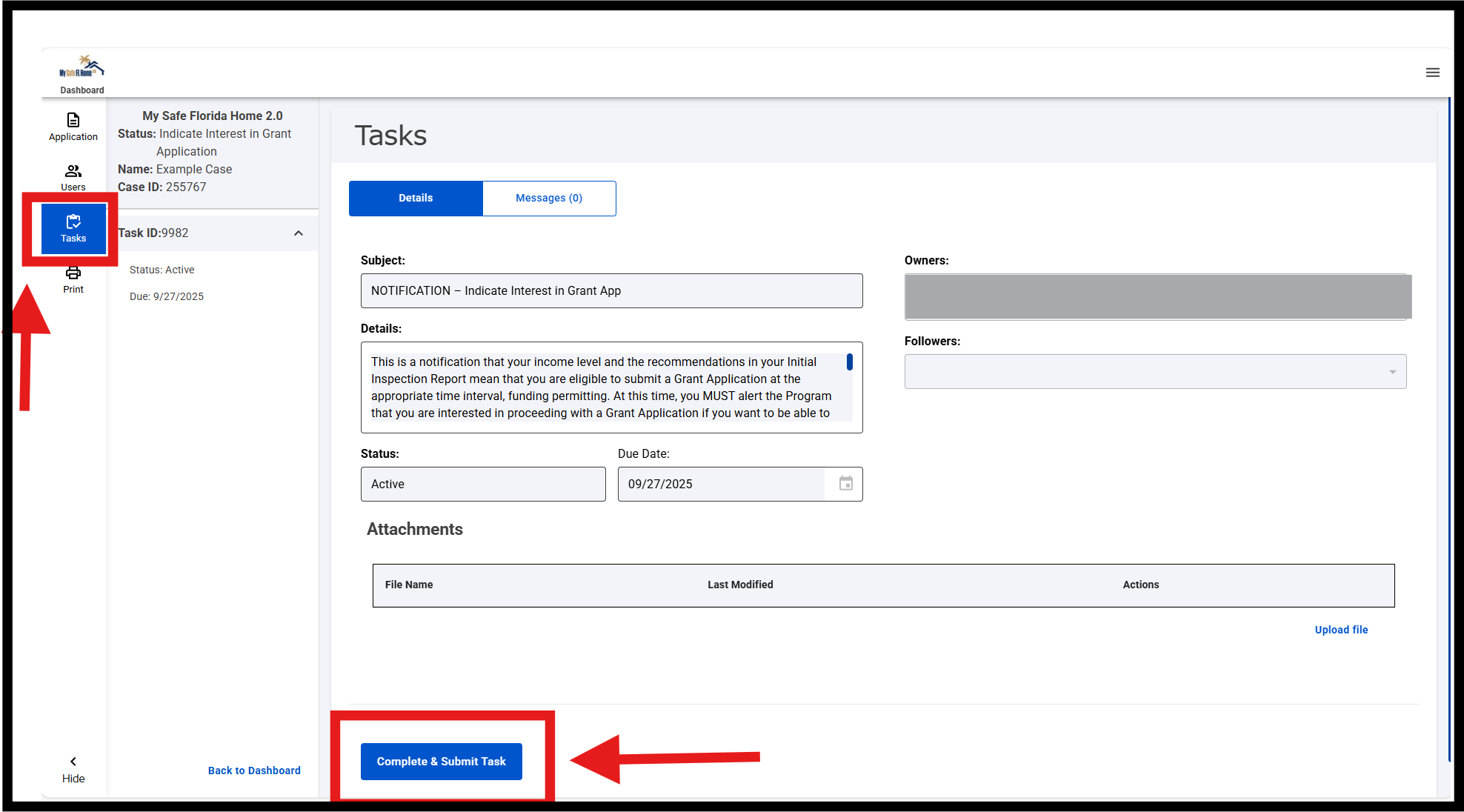
Task: Collapse the Task ID:9982 section
Action: coord(298,233)
